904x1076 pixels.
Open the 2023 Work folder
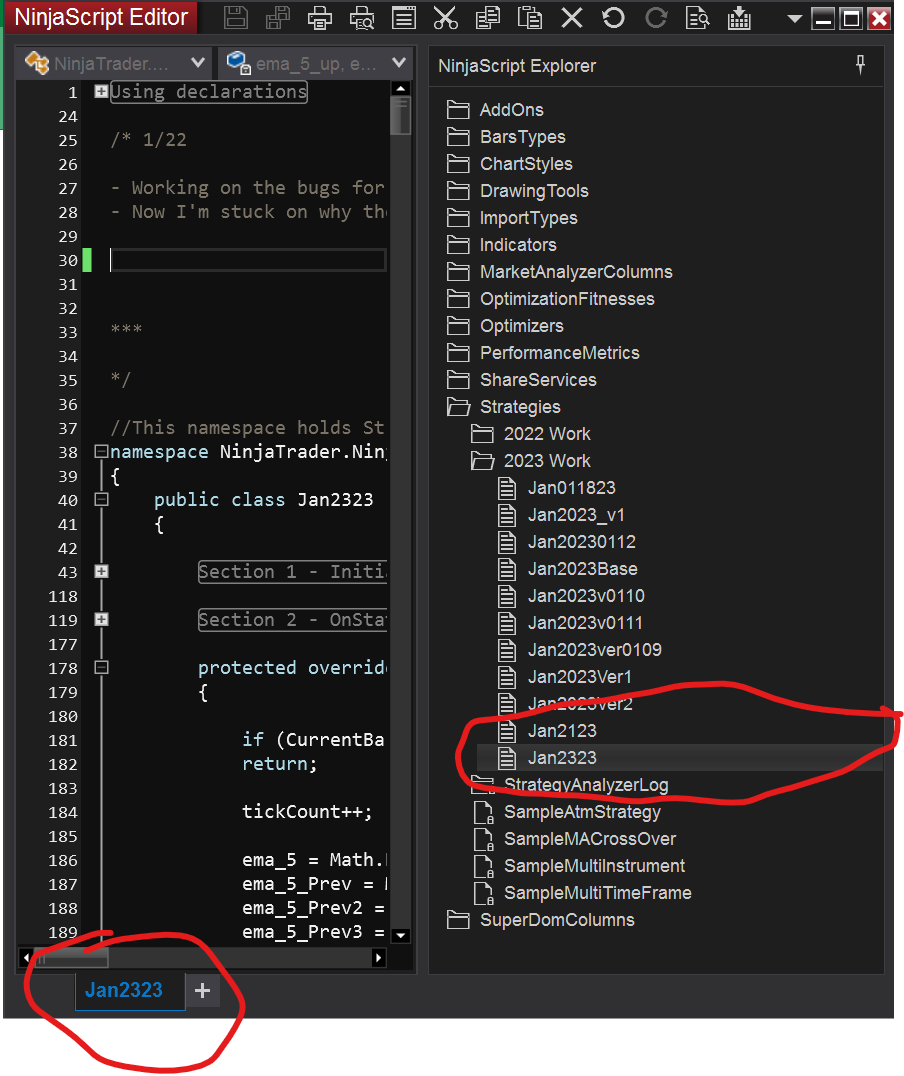[x=547, y=461]
